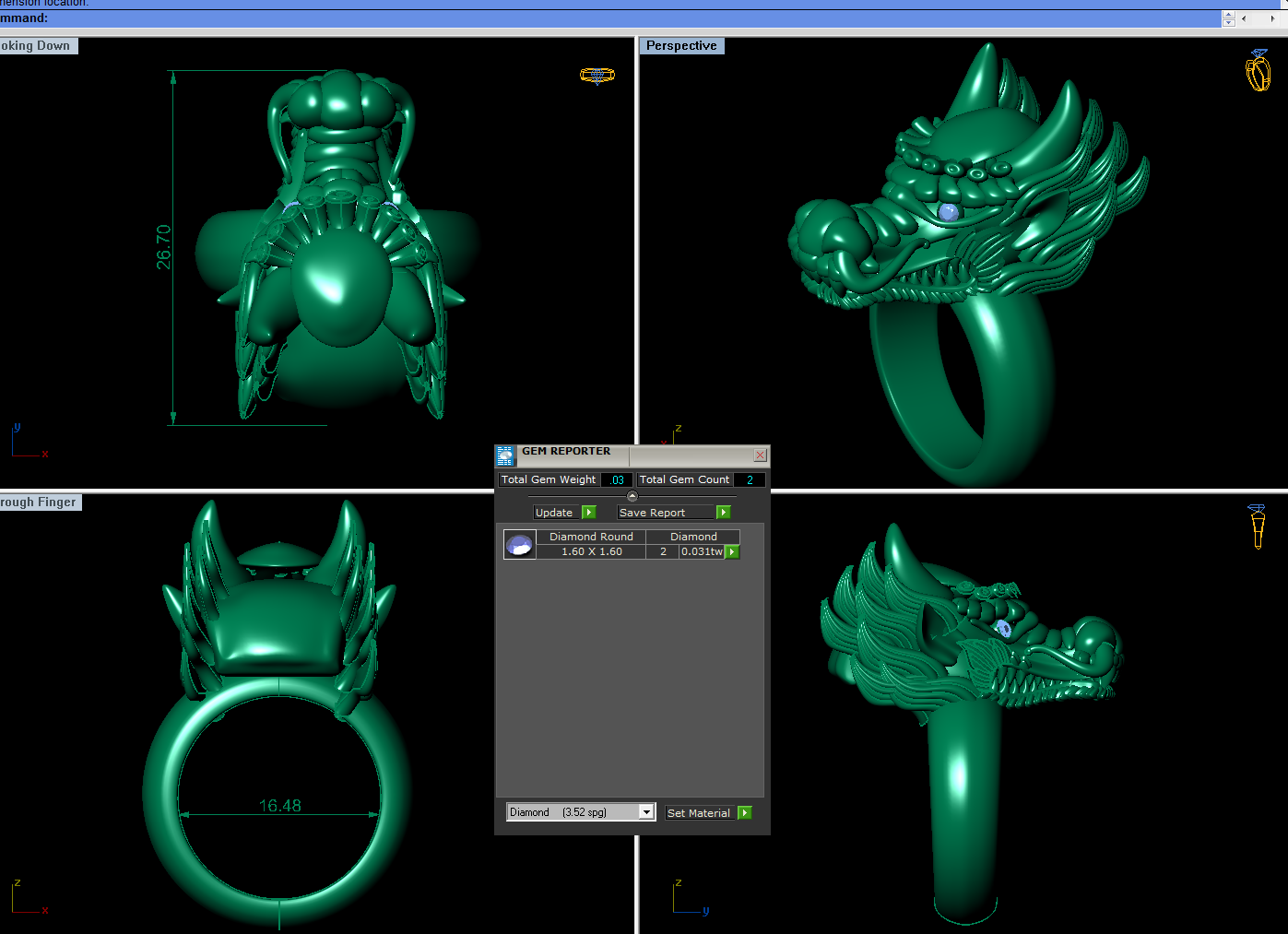Select the Through Finger viewport label
Image resolution: width=1288 pixels, height=934 pixels.
click(40, 502)
